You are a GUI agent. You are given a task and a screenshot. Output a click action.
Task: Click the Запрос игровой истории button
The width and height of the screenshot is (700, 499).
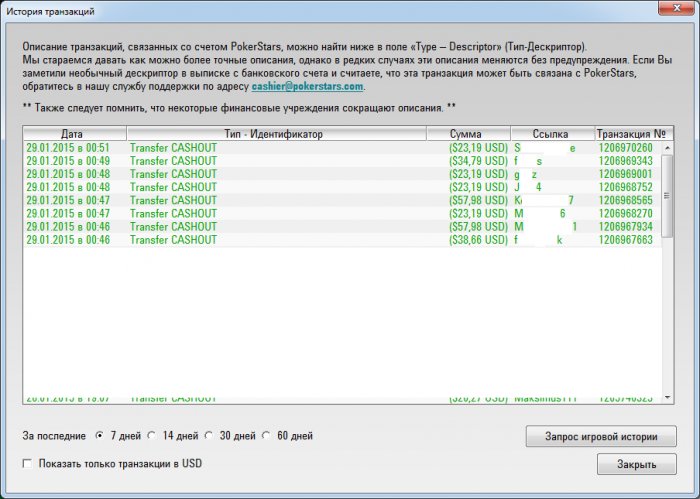(600, 437)
